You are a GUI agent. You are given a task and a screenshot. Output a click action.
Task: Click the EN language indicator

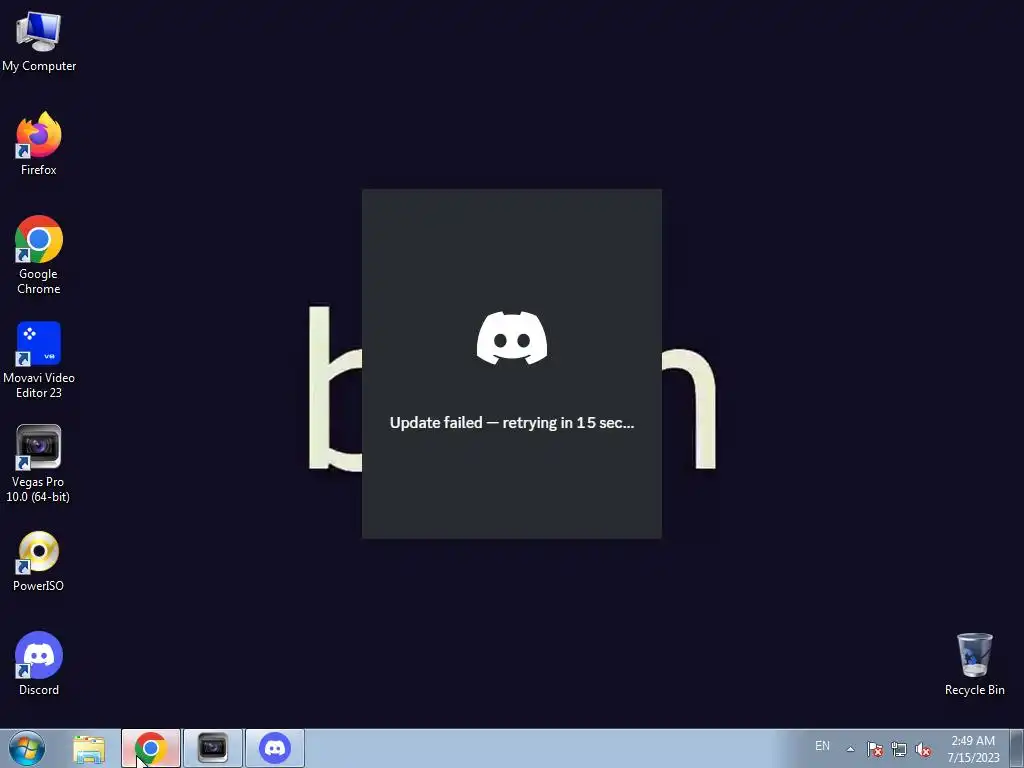coord(822,746)
